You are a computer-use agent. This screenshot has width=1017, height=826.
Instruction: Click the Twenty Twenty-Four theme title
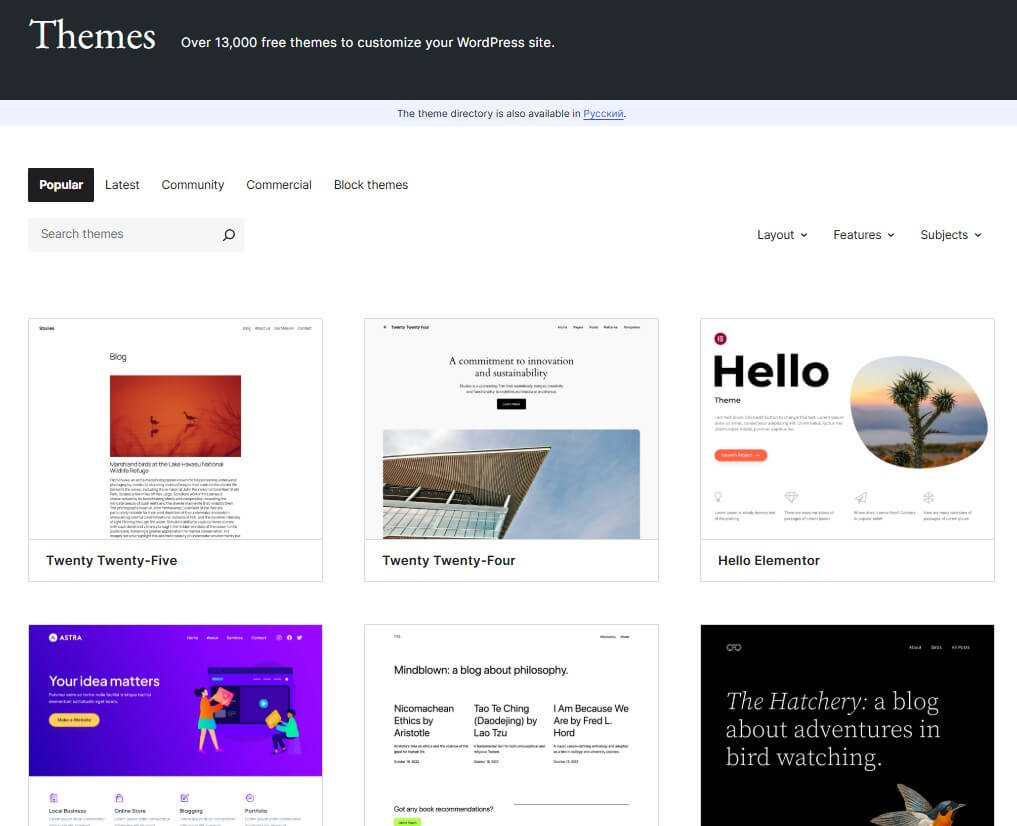click(x=448, y=560)
